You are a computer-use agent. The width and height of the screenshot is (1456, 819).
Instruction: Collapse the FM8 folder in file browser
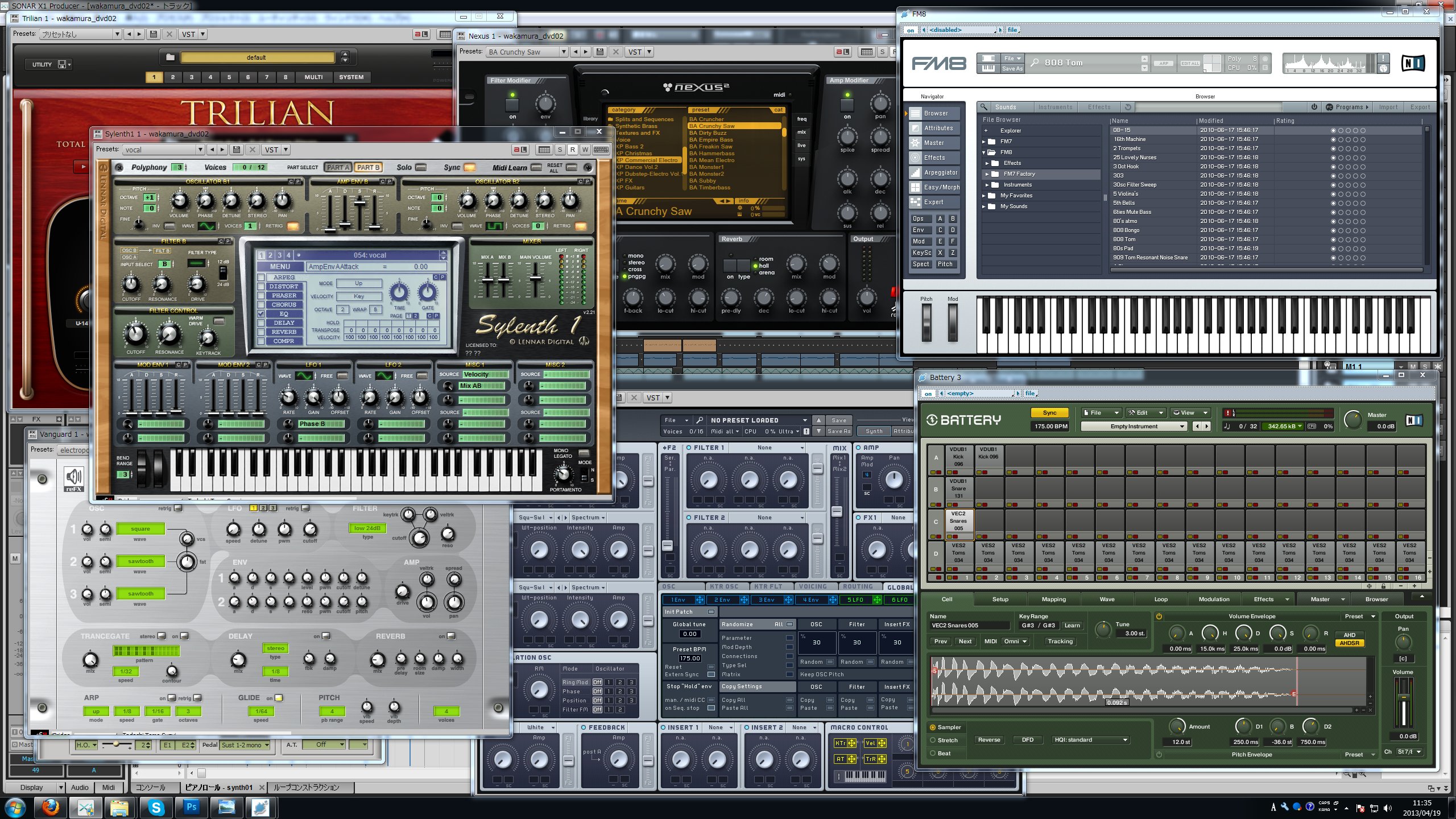(984, 152)
